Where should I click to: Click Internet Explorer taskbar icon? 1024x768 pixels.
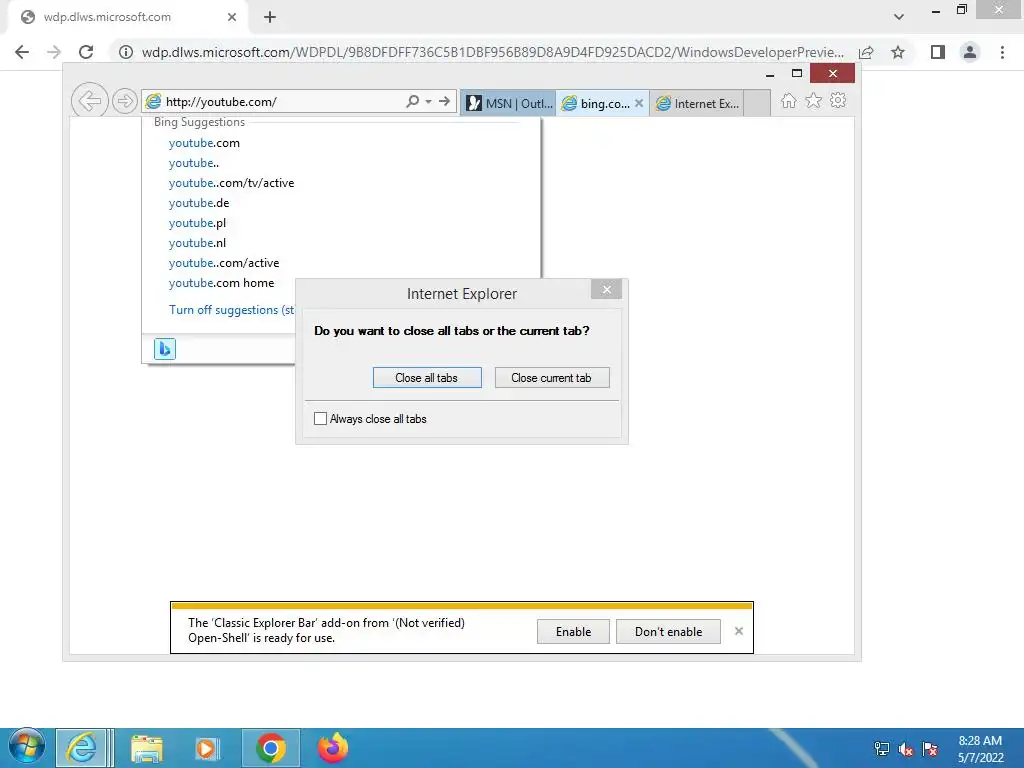82,748
